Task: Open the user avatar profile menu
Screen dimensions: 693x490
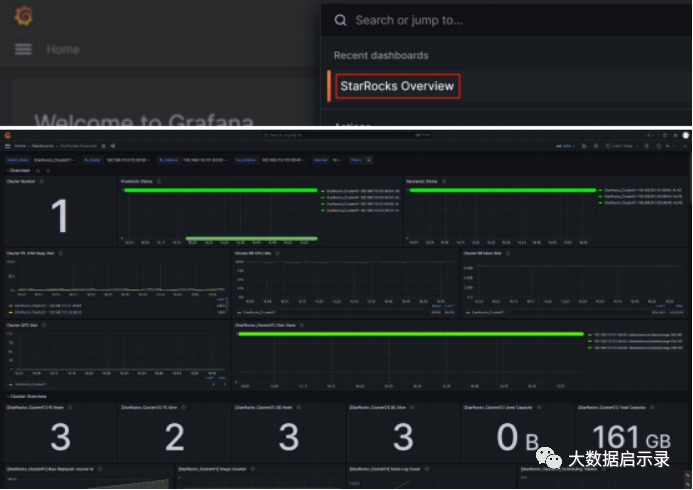Action: pos(686,135)
